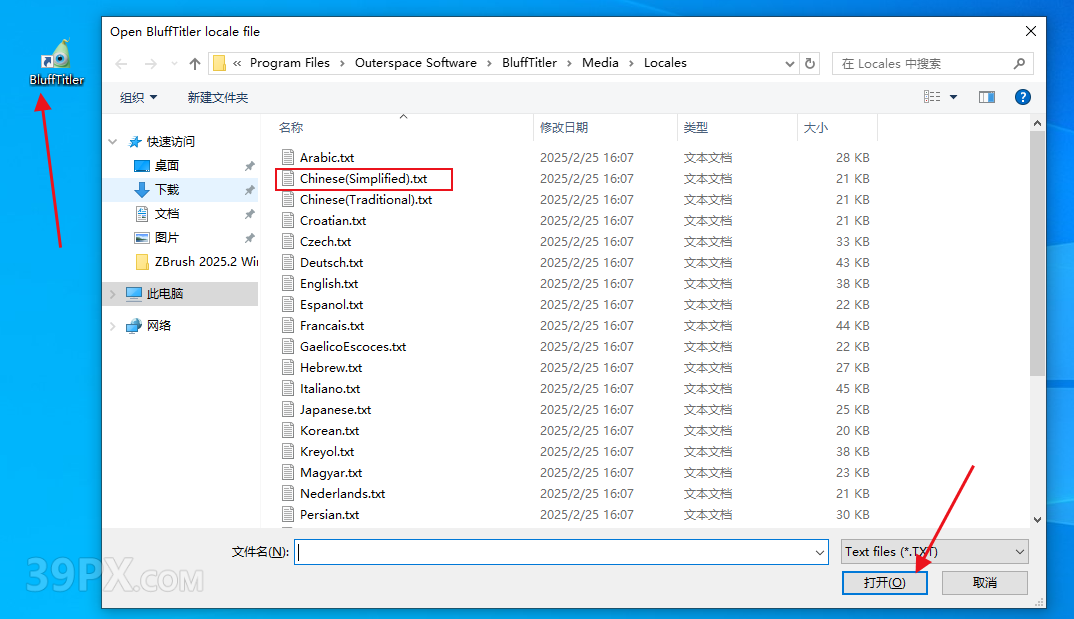Sort by the Size (大小) column header
The image size is (1074, 619).
click(x=815, y=128)
